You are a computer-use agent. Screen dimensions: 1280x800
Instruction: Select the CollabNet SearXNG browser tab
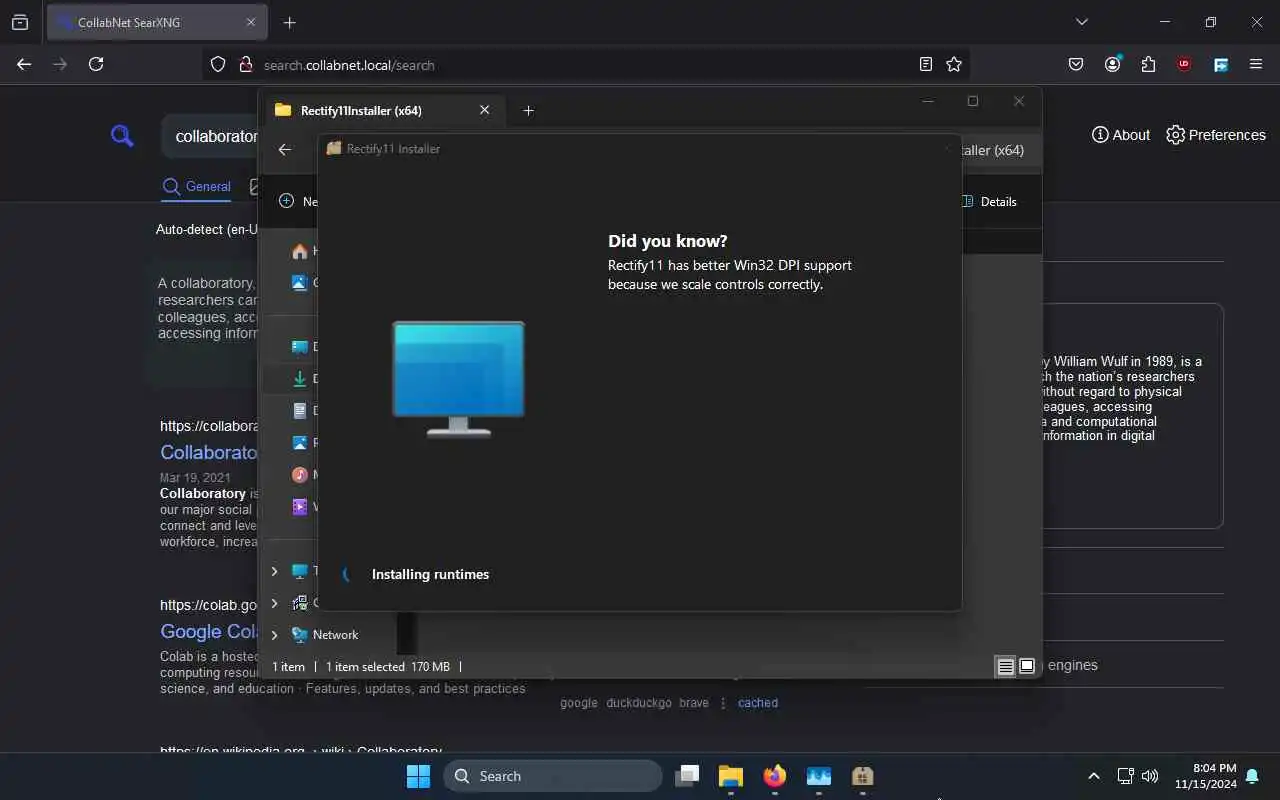(156, 22)
